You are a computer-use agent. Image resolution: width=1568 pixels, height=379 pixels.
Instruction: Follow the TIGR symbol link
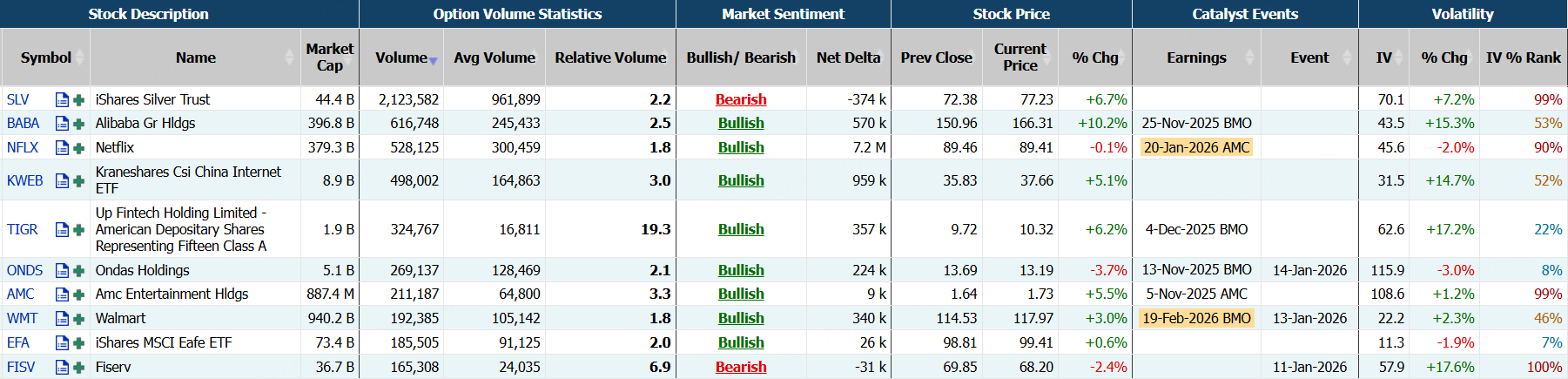[x=23, y=230]
